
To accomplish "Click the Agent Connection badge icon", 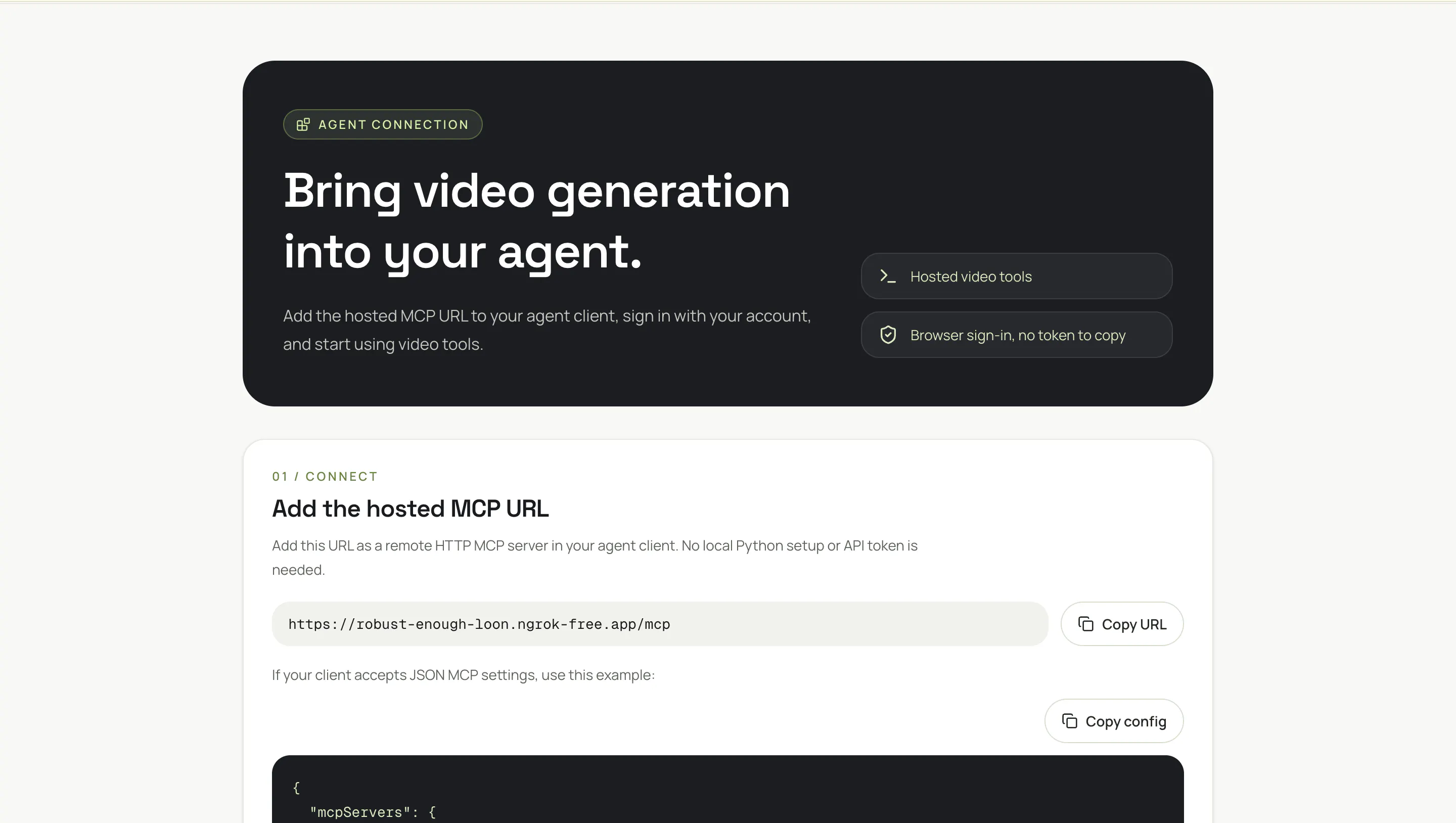I will pyautogui.click(x=303, y=124).
